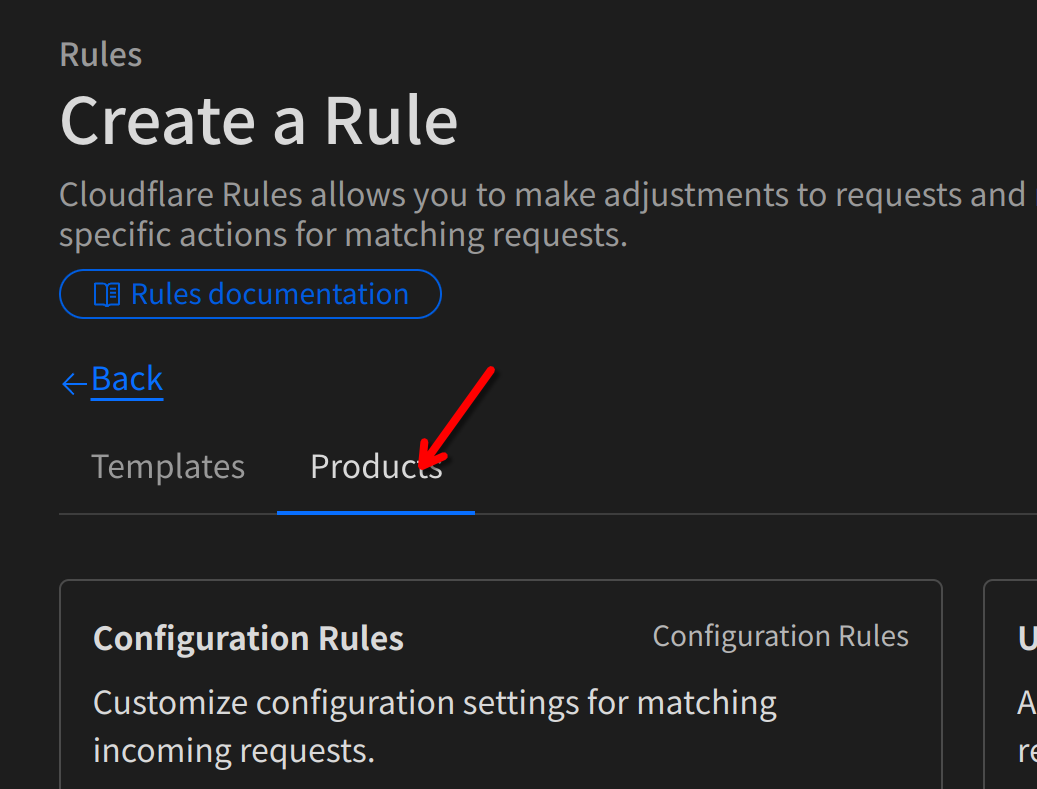The width and height of the screenshot is (1037, 789).
Task: Select the Products tab
Action: [376, 467]
